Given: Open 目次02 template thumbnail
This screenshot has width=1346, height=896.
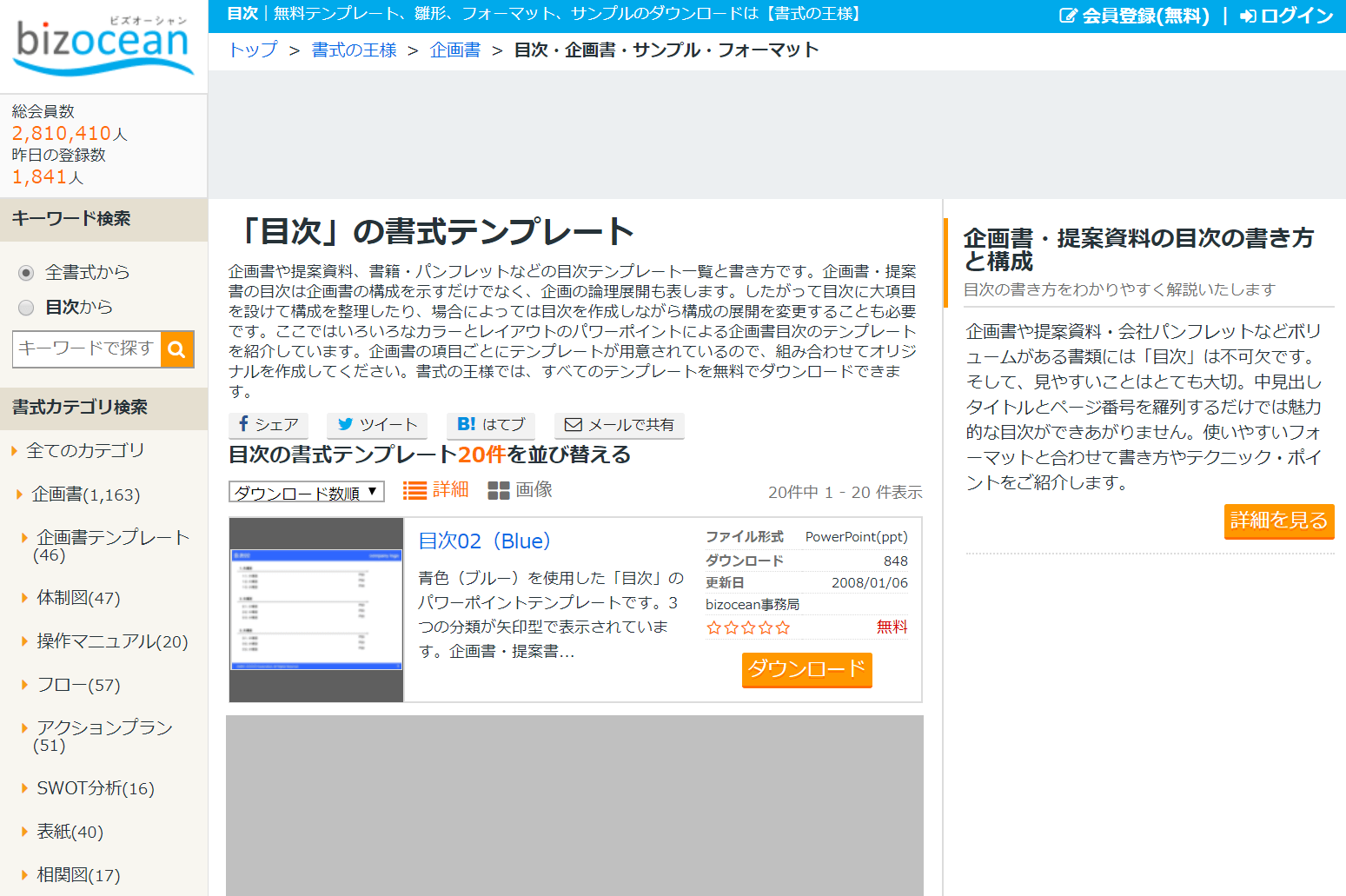Looking at the screenshot, I should 316,610.
